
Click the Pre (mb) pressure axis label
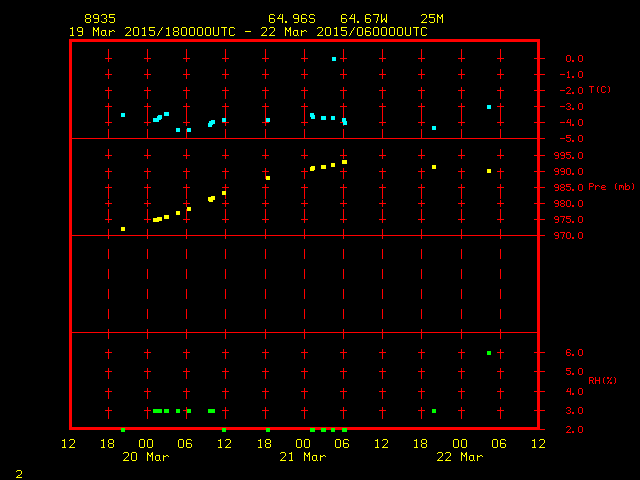click(x=611, y=187)
